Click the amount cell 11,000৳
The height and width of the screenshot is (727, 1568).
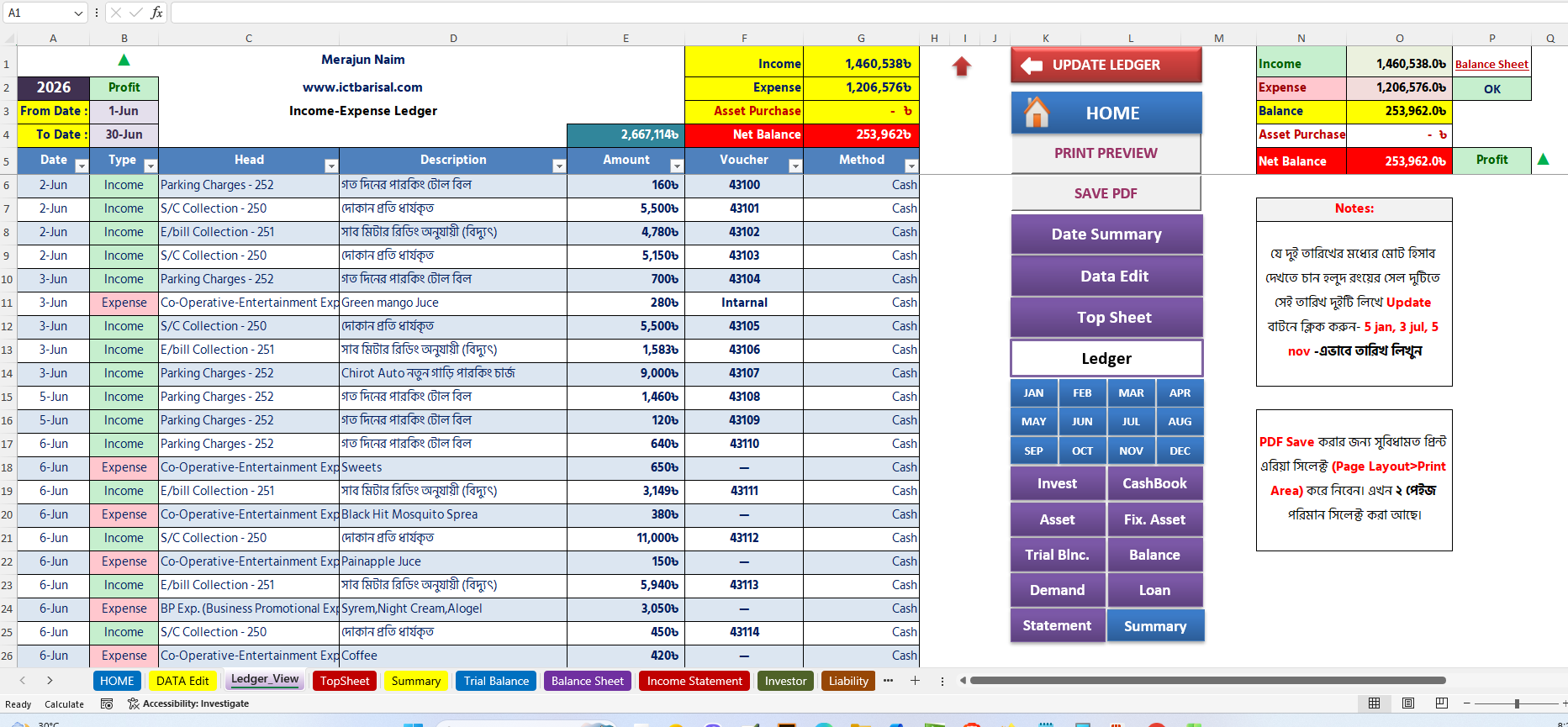point(626,538)
